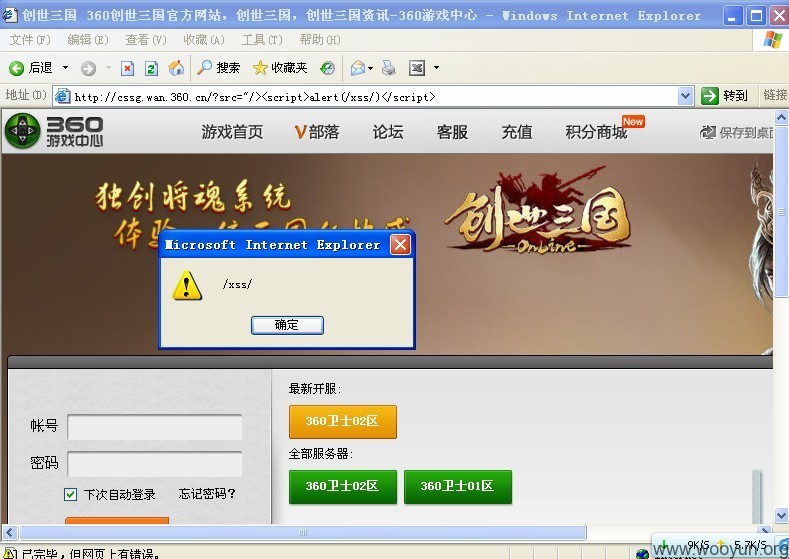Open the 论坛 forum link
This screenshot has width=789, height=559.
(x=387, y=132)
